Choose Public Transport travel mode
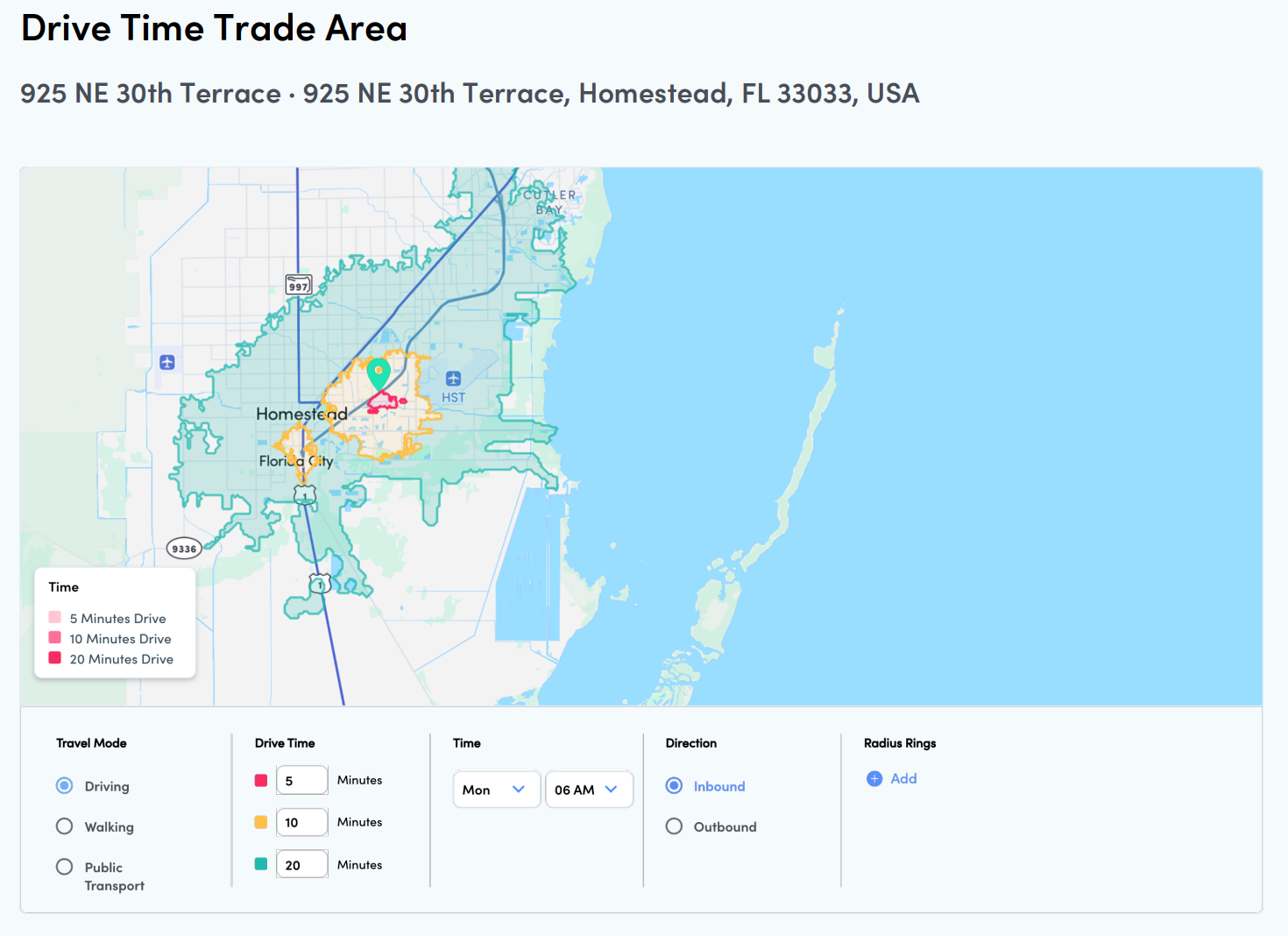The width and height of the screenshot is (1288, 936). coord(65,867)
